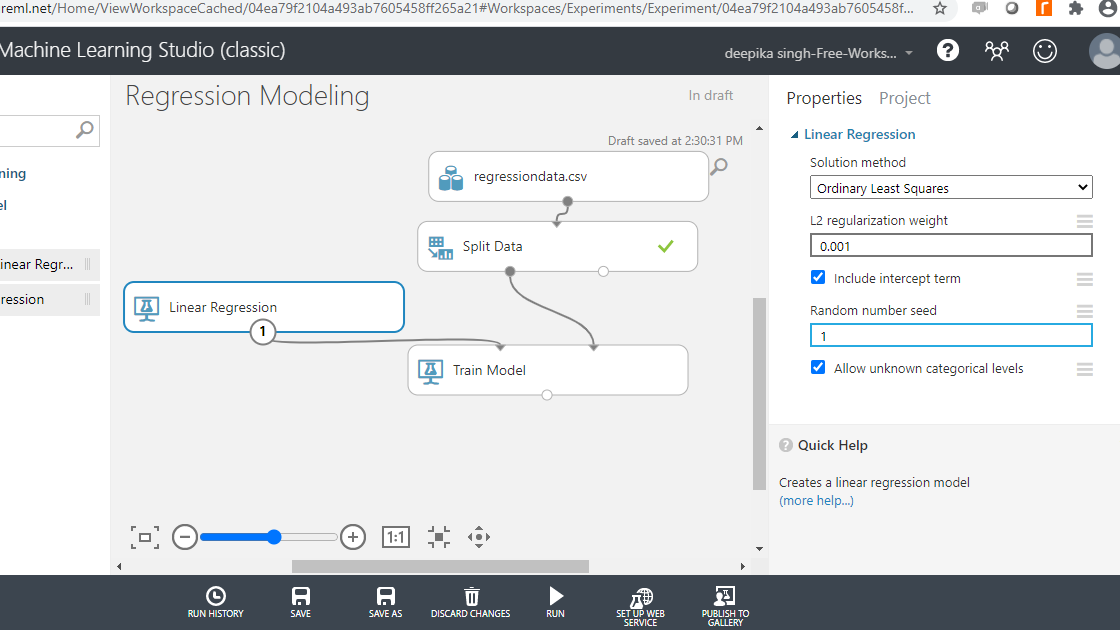Toggle Include intercept term checkbox

pos(819,278)
